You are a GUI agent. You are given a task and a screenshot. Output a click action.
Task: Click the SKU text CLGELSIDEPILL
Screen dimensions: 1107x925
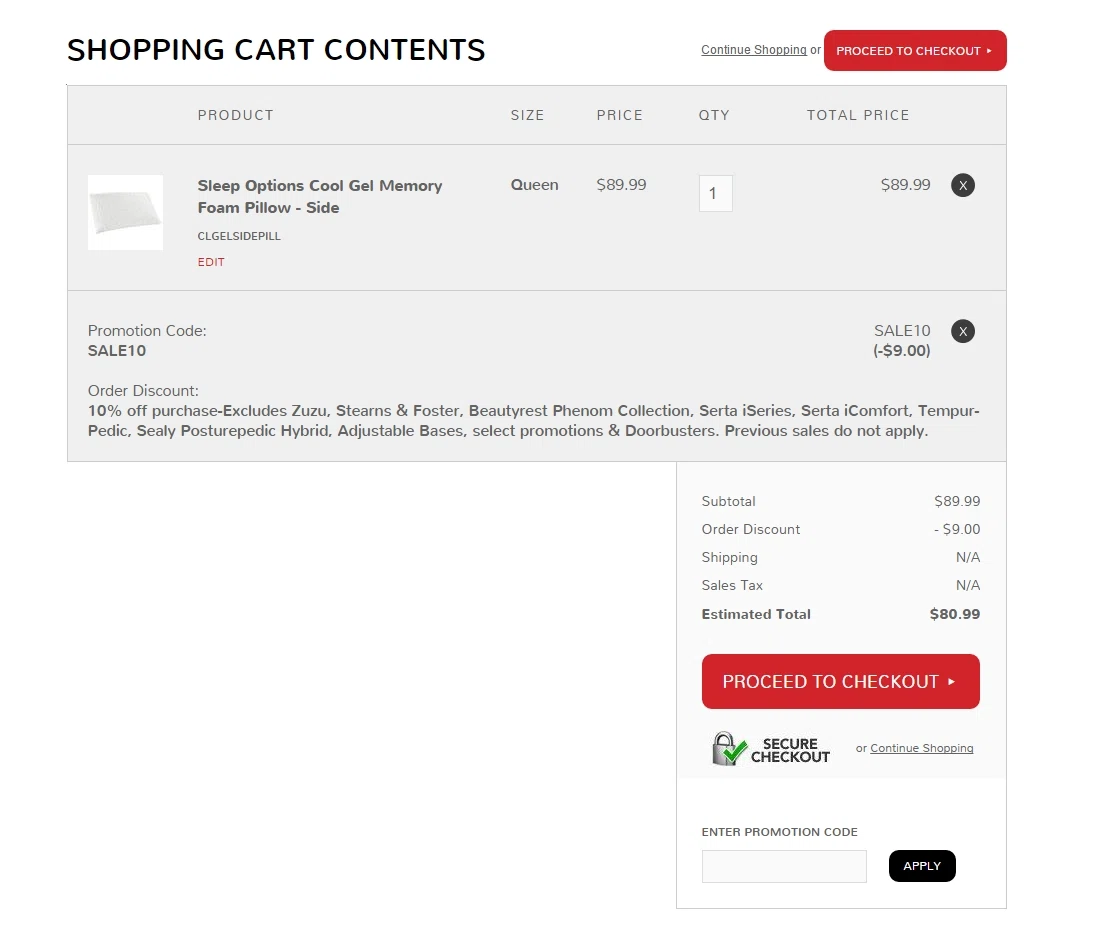click(x=239, y=236)
